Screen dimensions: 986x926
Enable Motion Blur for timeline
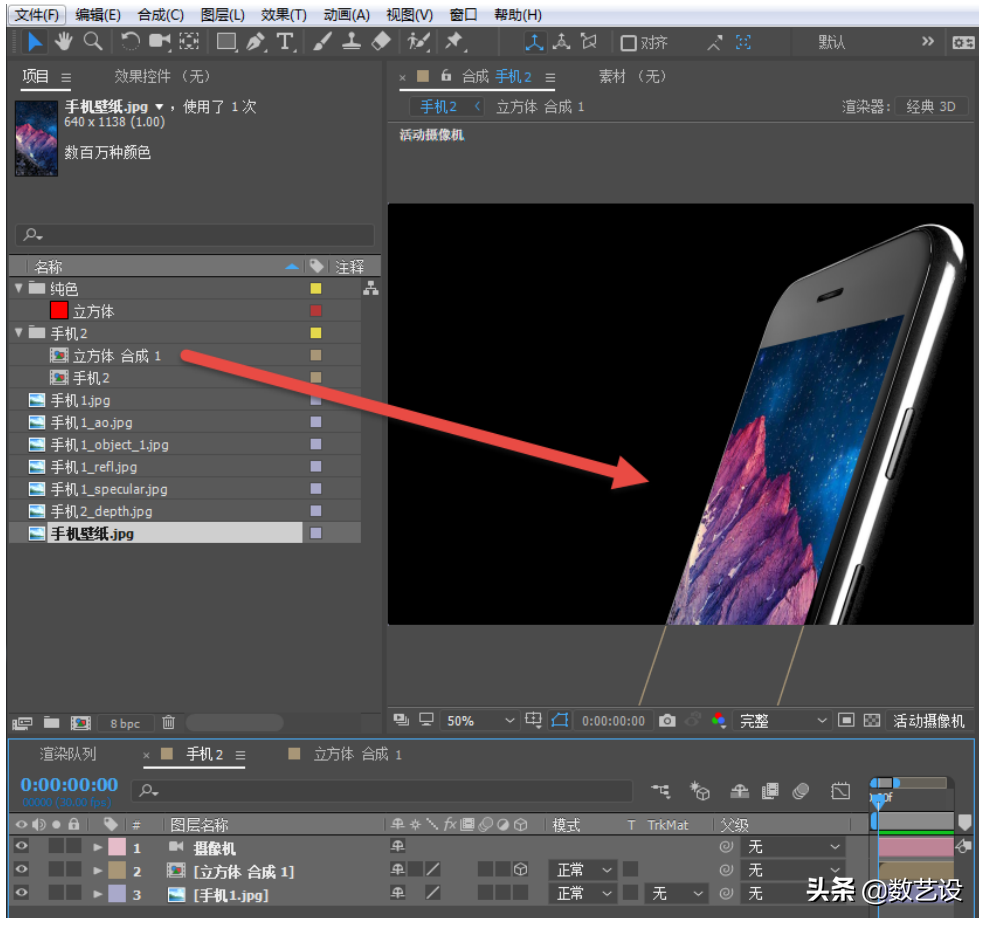coord(800,791)
